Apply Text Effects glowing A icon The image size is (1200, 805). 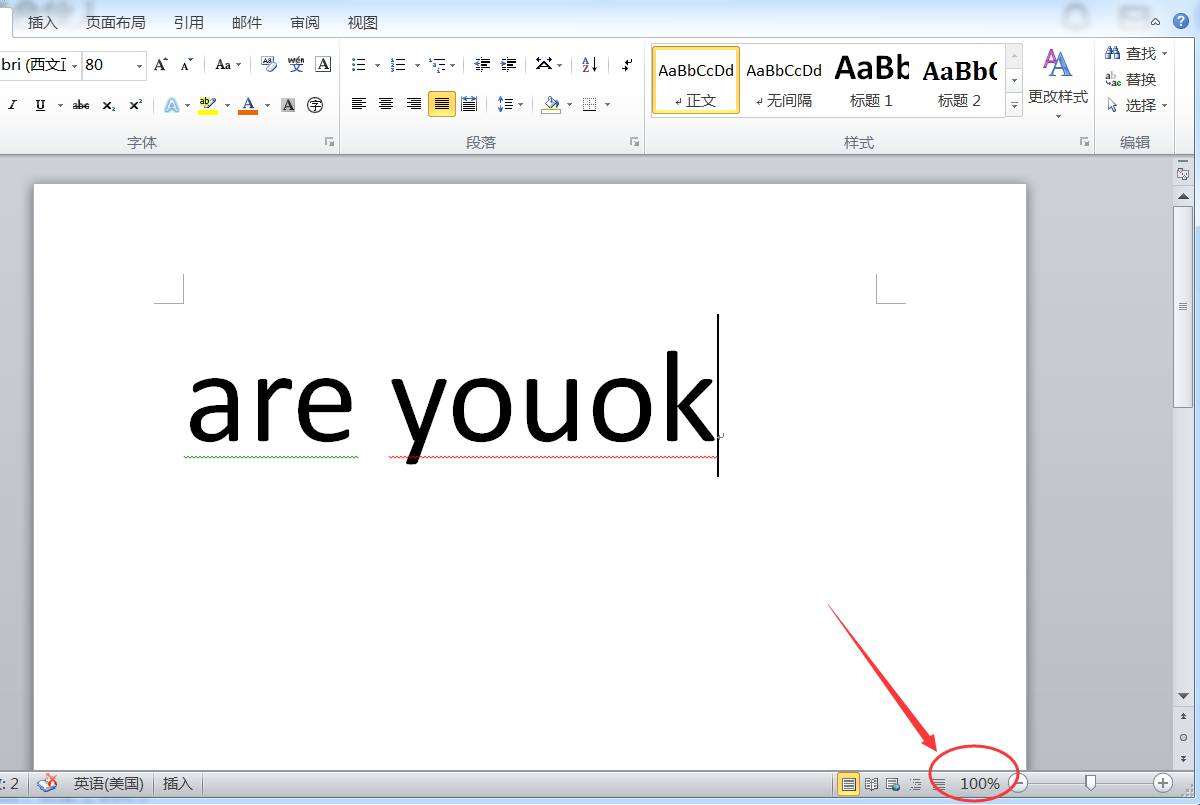coord(172,105)
